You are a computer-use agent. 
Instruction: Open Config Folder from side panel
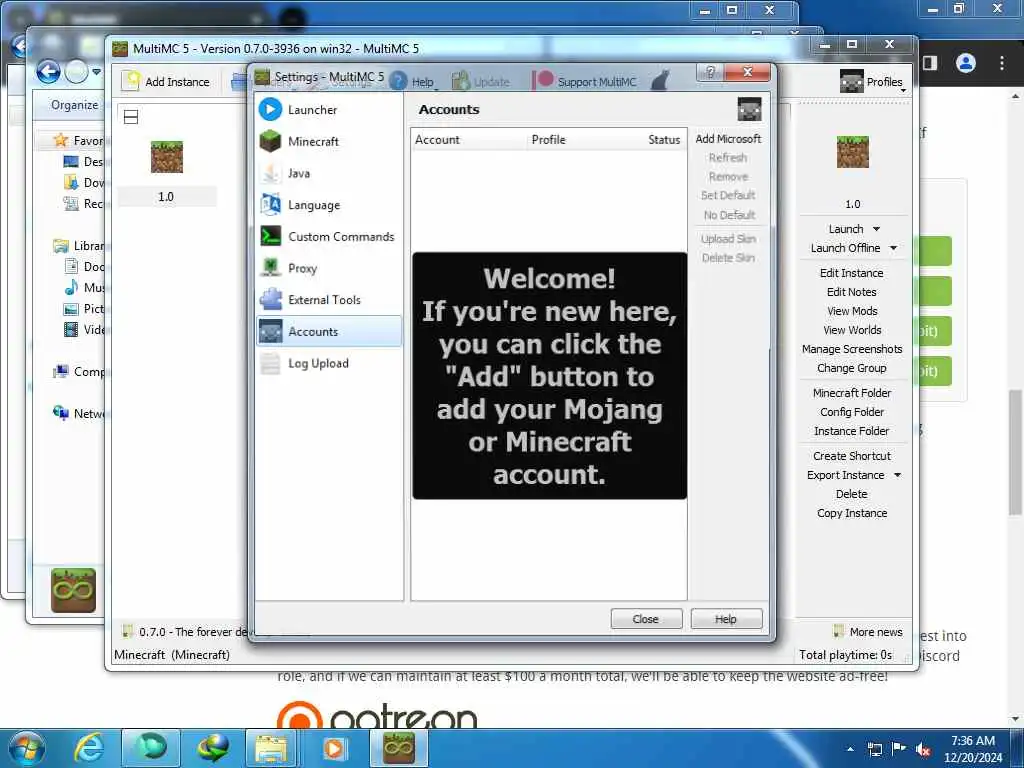852,411
